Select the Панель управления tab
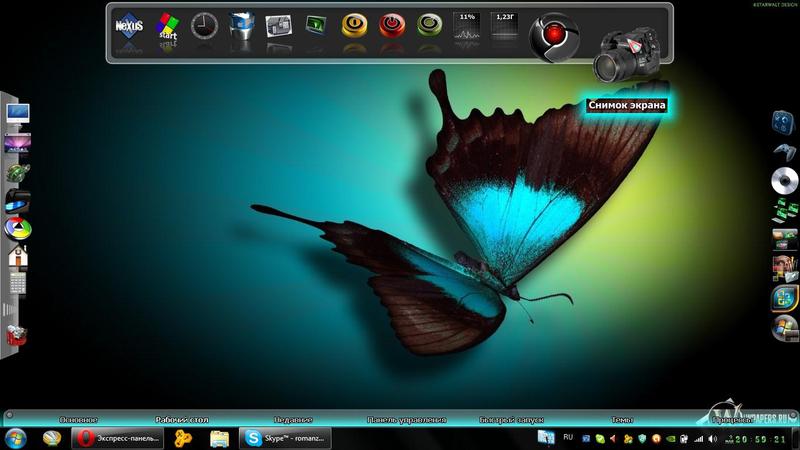Viewport: 800px width, 450px height. [x=406, y=421]
